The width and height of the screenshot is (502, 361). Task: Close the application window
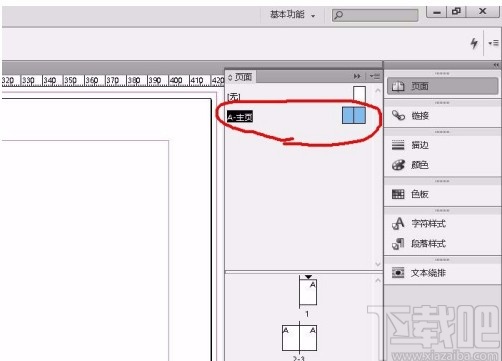coord(482,12)
